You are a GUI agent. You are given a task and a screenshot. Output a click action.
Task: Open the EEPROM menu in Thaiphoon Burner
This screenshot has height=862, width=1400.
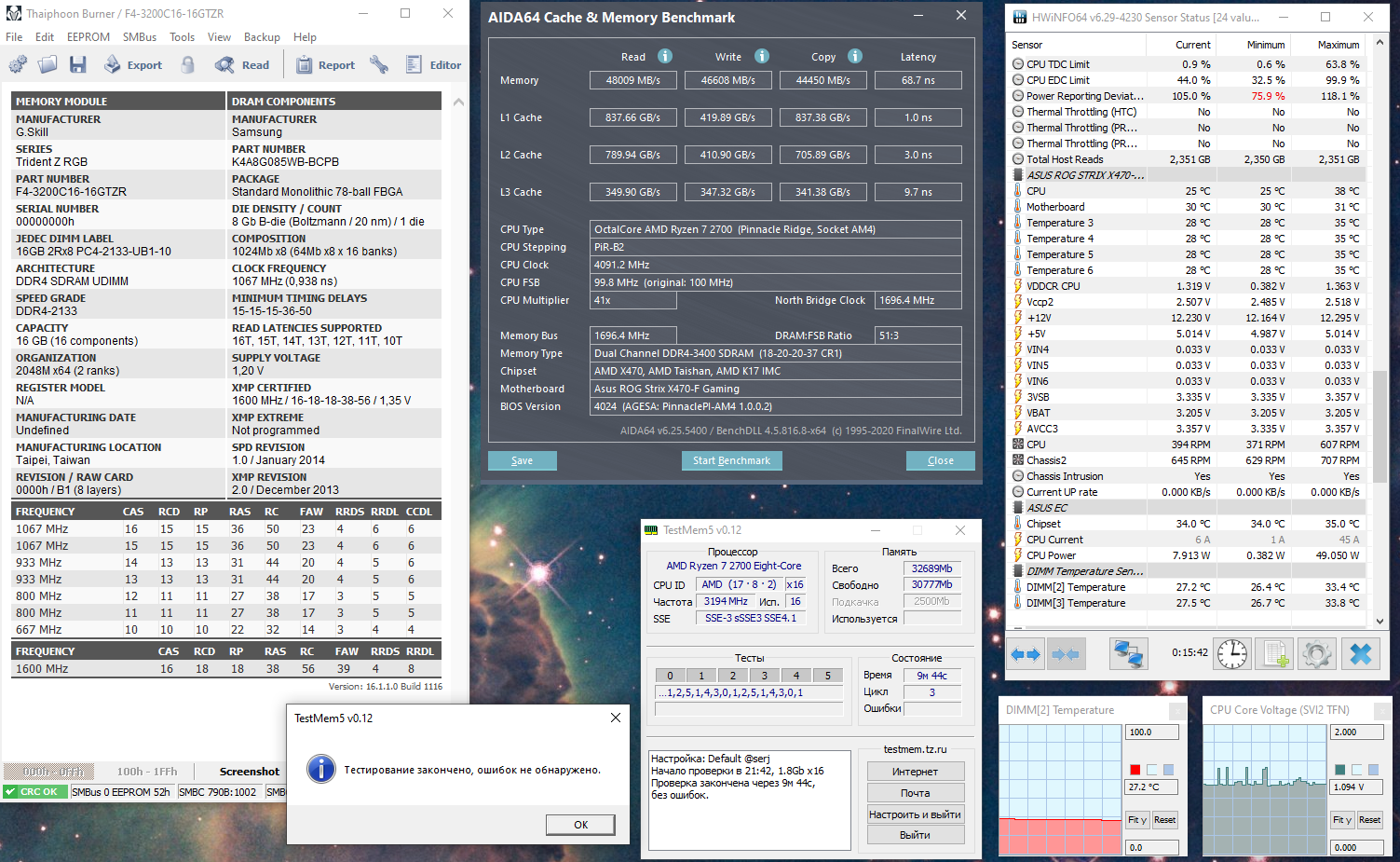88,37
